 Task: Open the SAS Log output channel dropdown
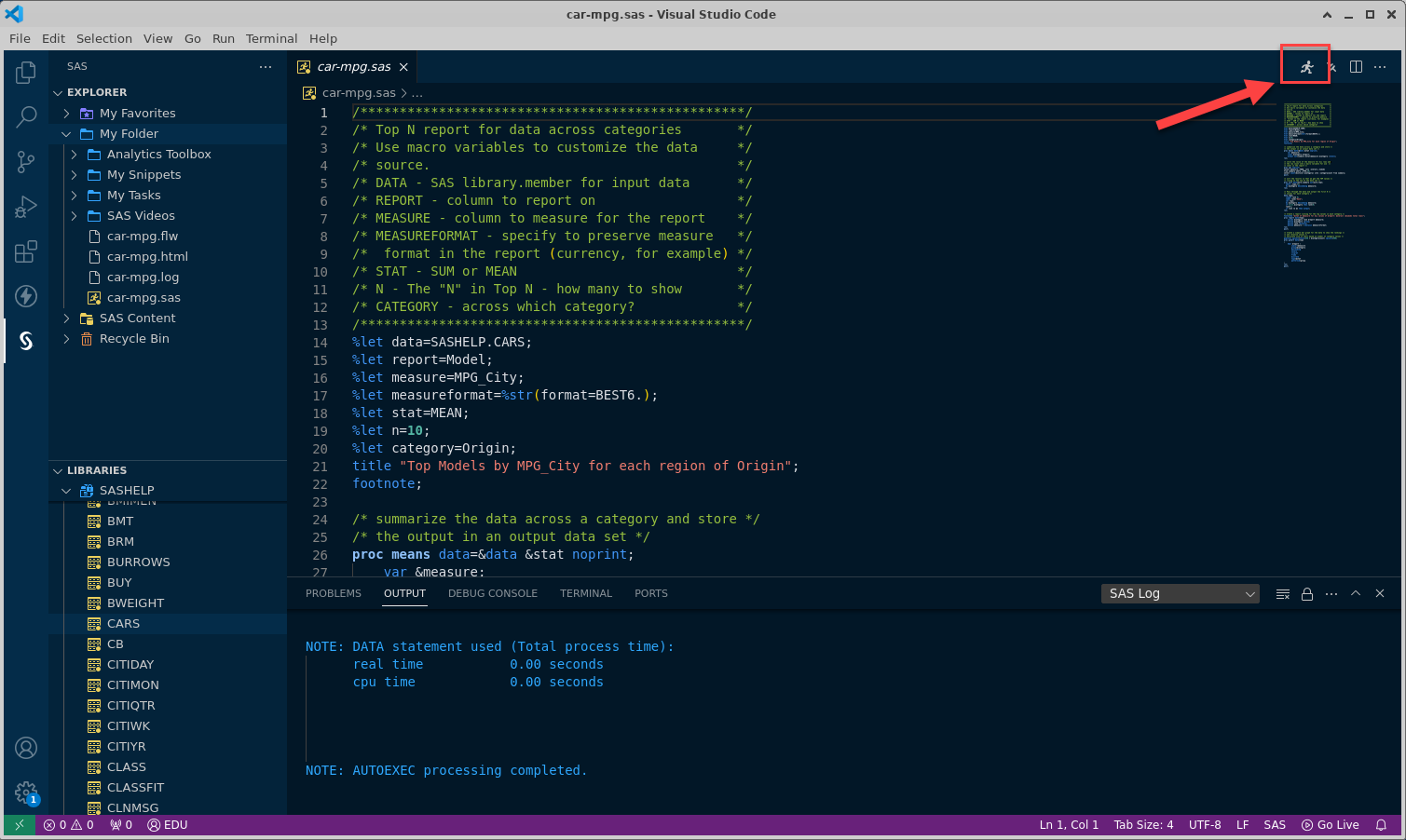(1181, 594)
